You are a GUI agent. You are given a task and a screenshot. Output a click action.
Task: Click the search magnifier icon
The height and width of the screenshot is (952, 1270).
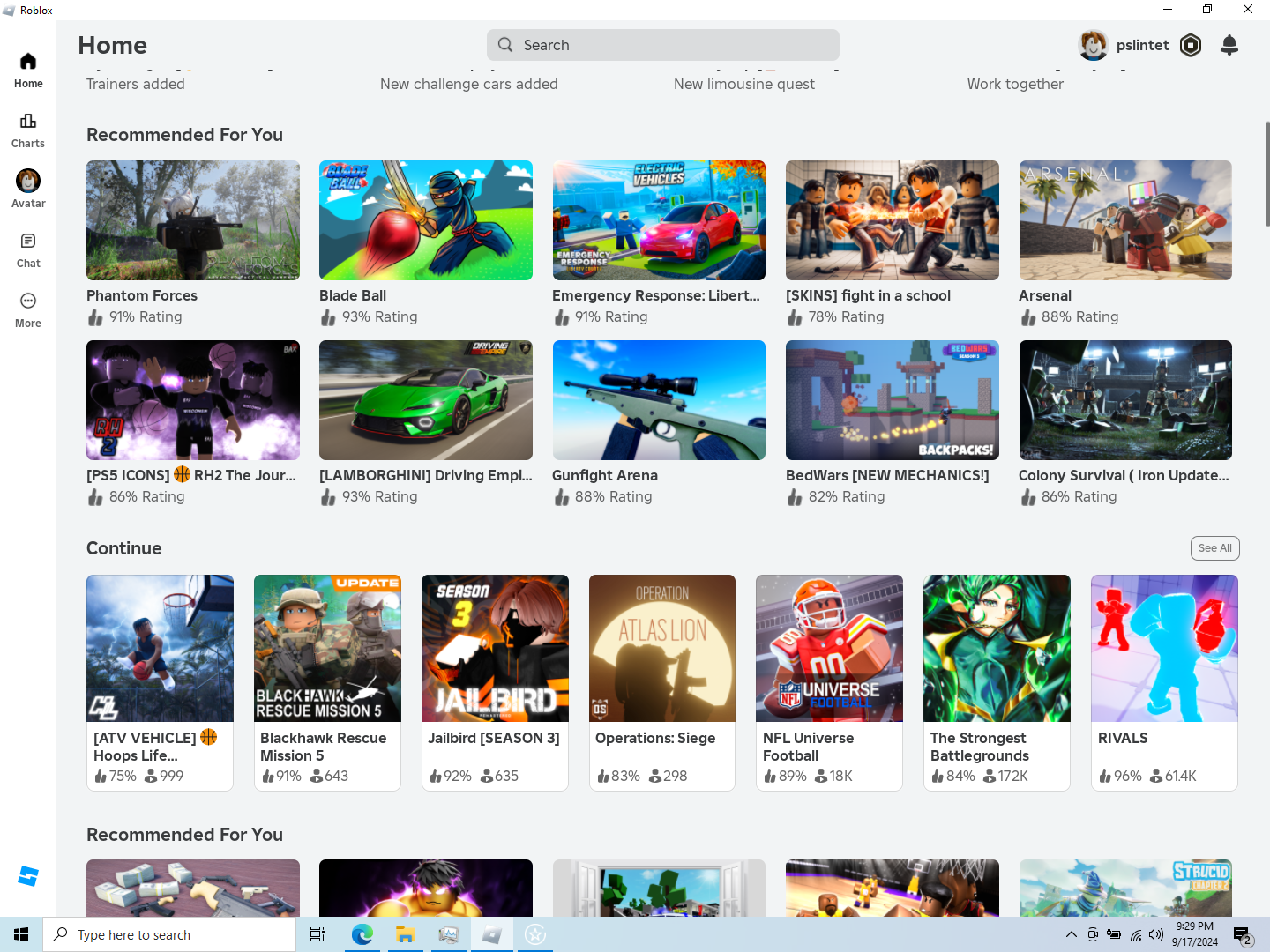(x=505, y=45)
